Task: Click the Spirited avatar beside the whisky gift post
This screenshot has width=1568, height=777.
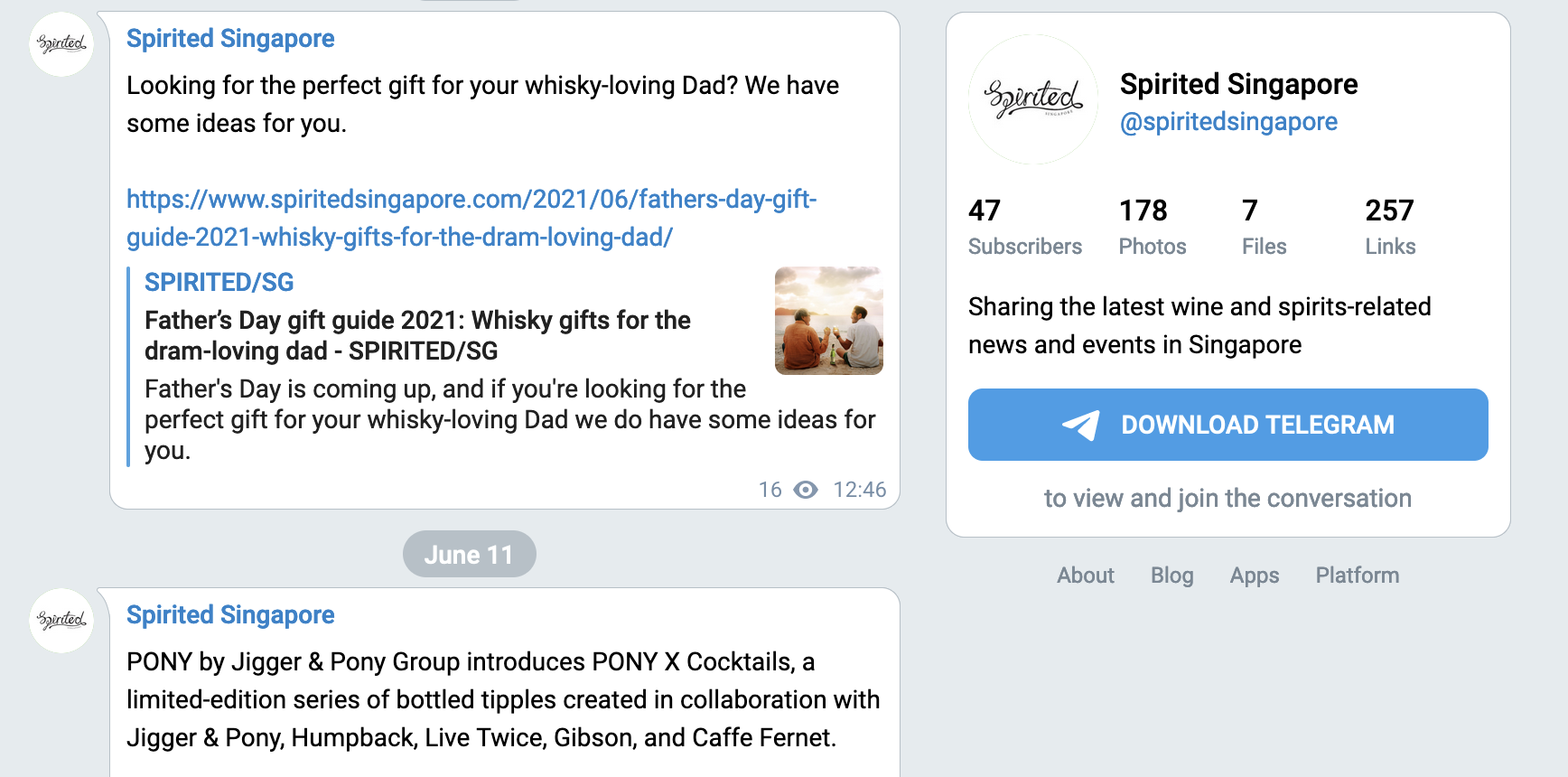Action: [x=61, y=44]
